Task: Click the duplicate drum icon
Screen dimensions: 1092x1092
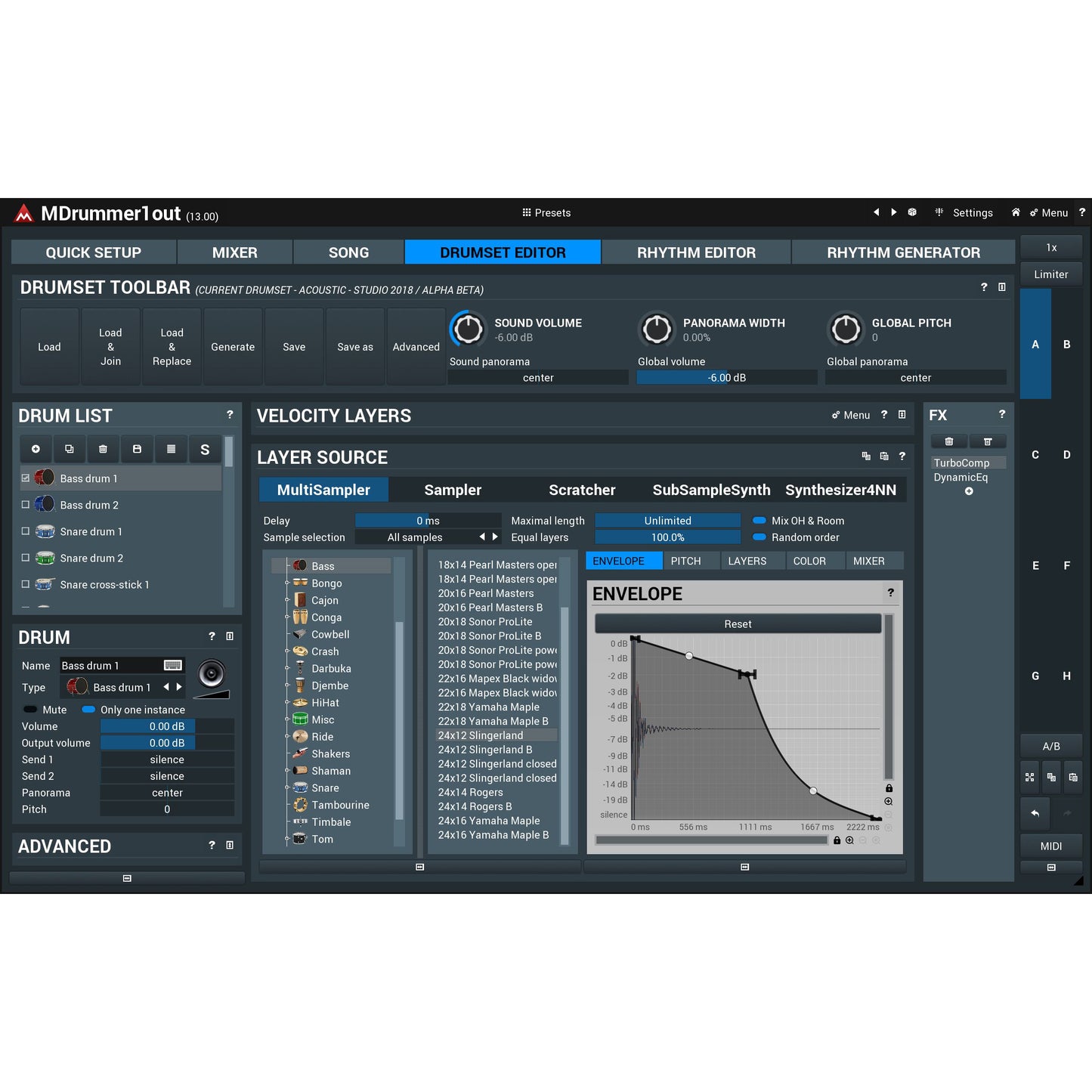Action: [x=70, y=448]
